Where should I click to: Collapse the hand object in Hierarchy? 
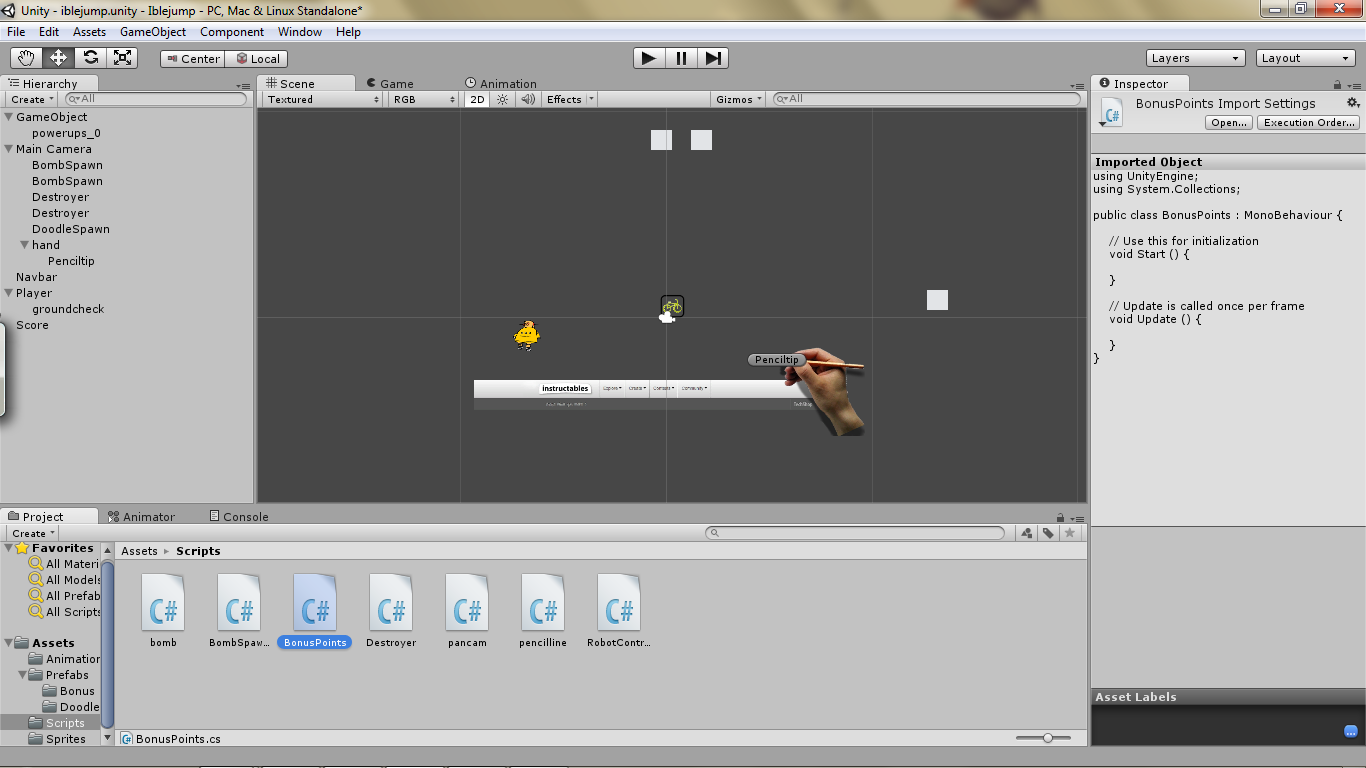coord(24,245)
